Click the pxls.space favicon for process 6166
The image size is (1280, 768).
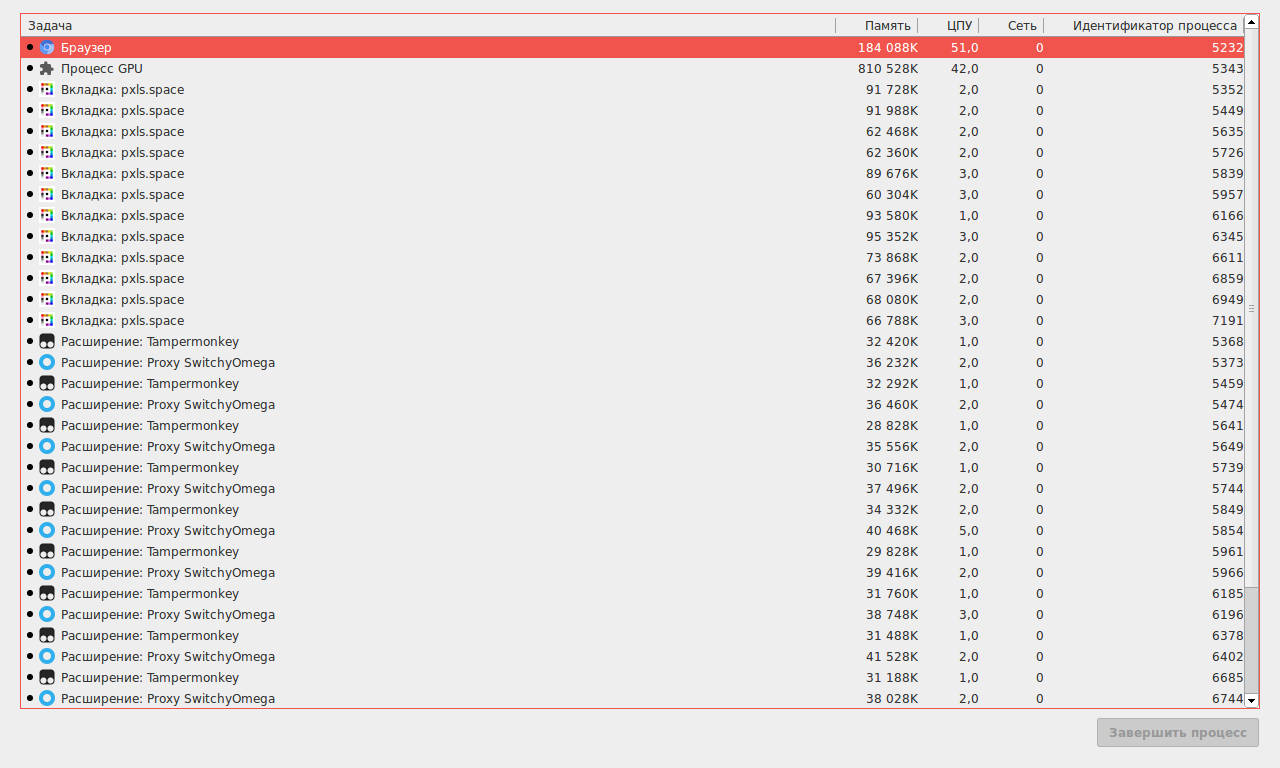[x=47, y=216]
